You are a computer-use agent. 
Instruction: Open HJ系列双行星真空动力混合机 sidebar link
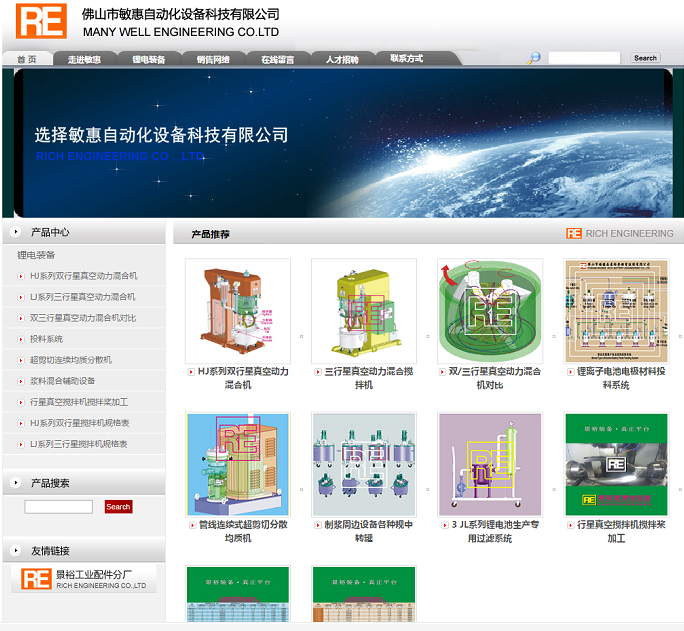pos(83,275)
